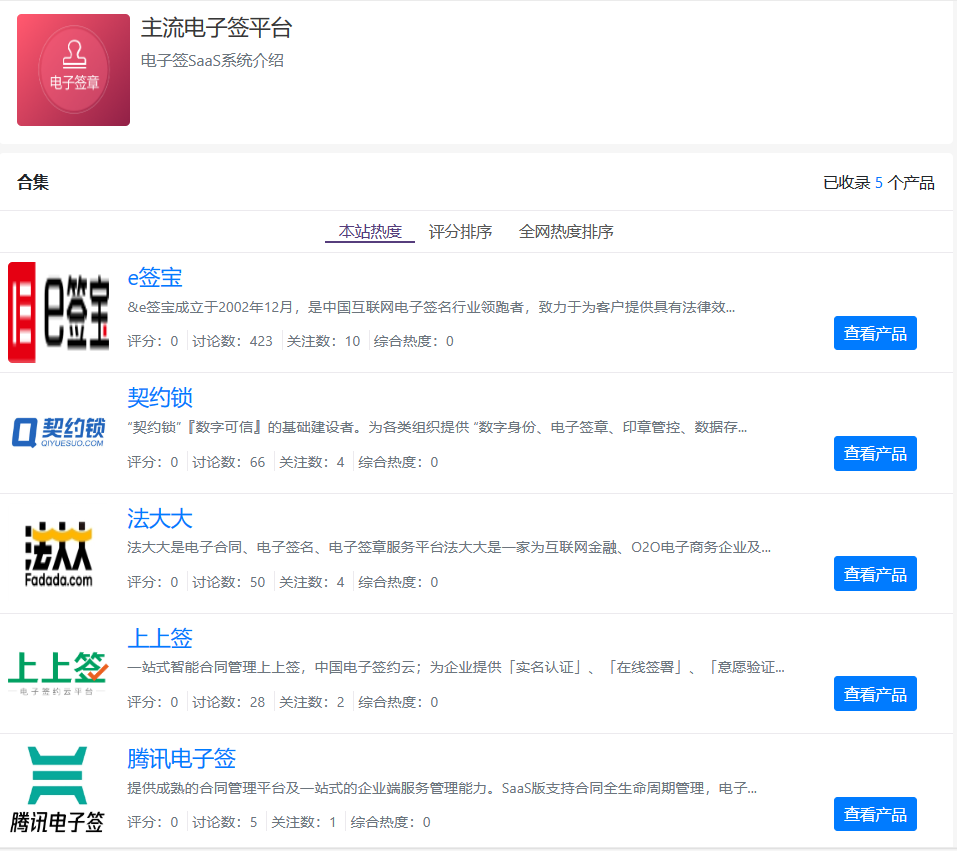957x851 pixels.
Task: Click the 电子签SaaS系统介绍 subtitle
Action: [x=212, y=60]
